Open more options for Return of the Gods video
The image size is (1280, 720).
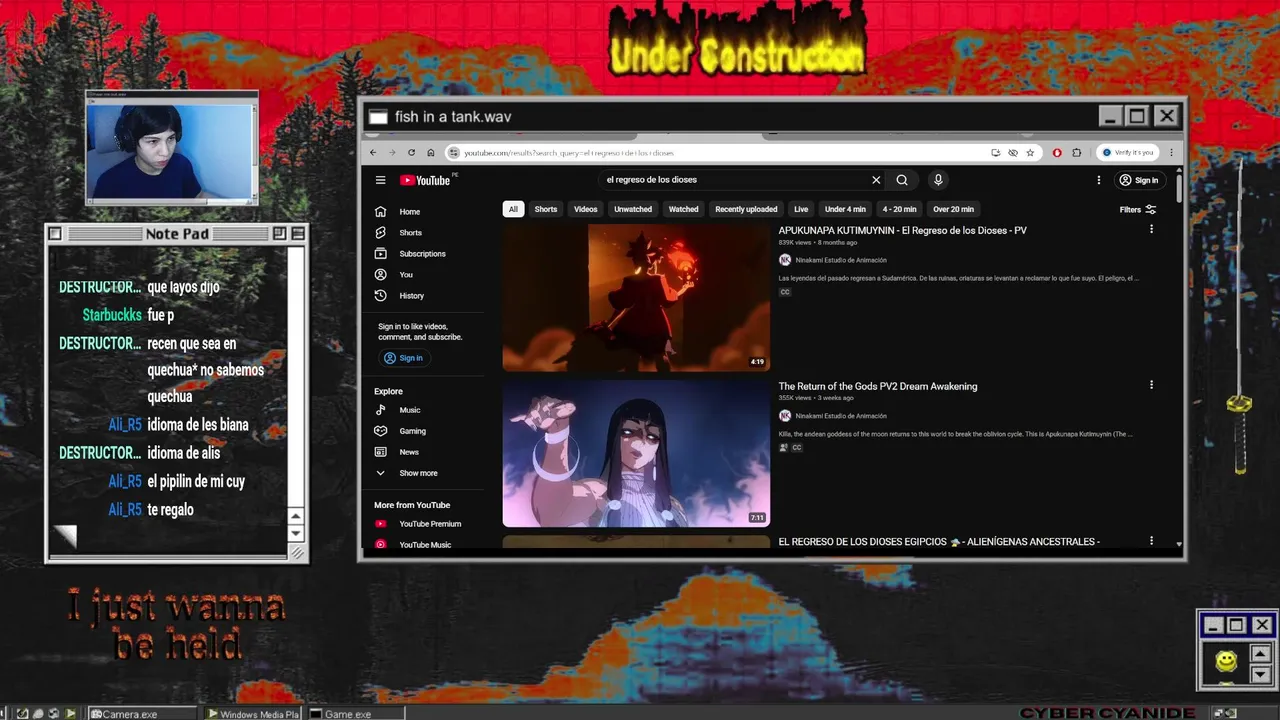(1151, 385)
